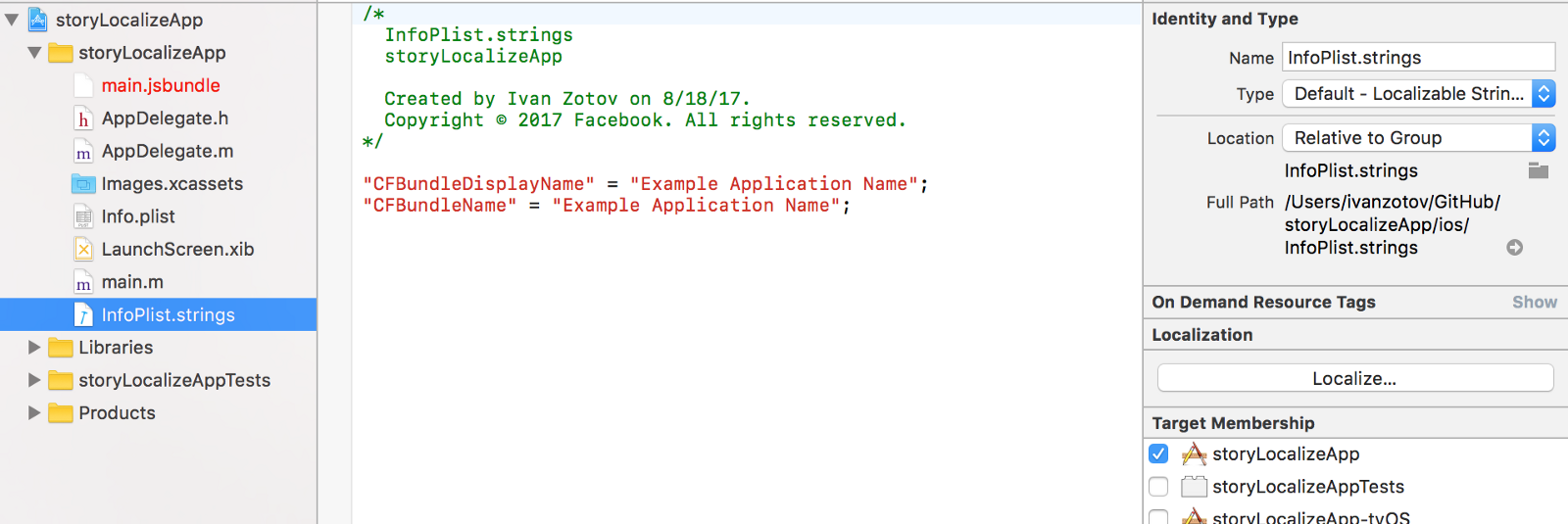The image size is (1568, 524).
Task: Show On Demand Resource Tags
Action: (1534, 303)
